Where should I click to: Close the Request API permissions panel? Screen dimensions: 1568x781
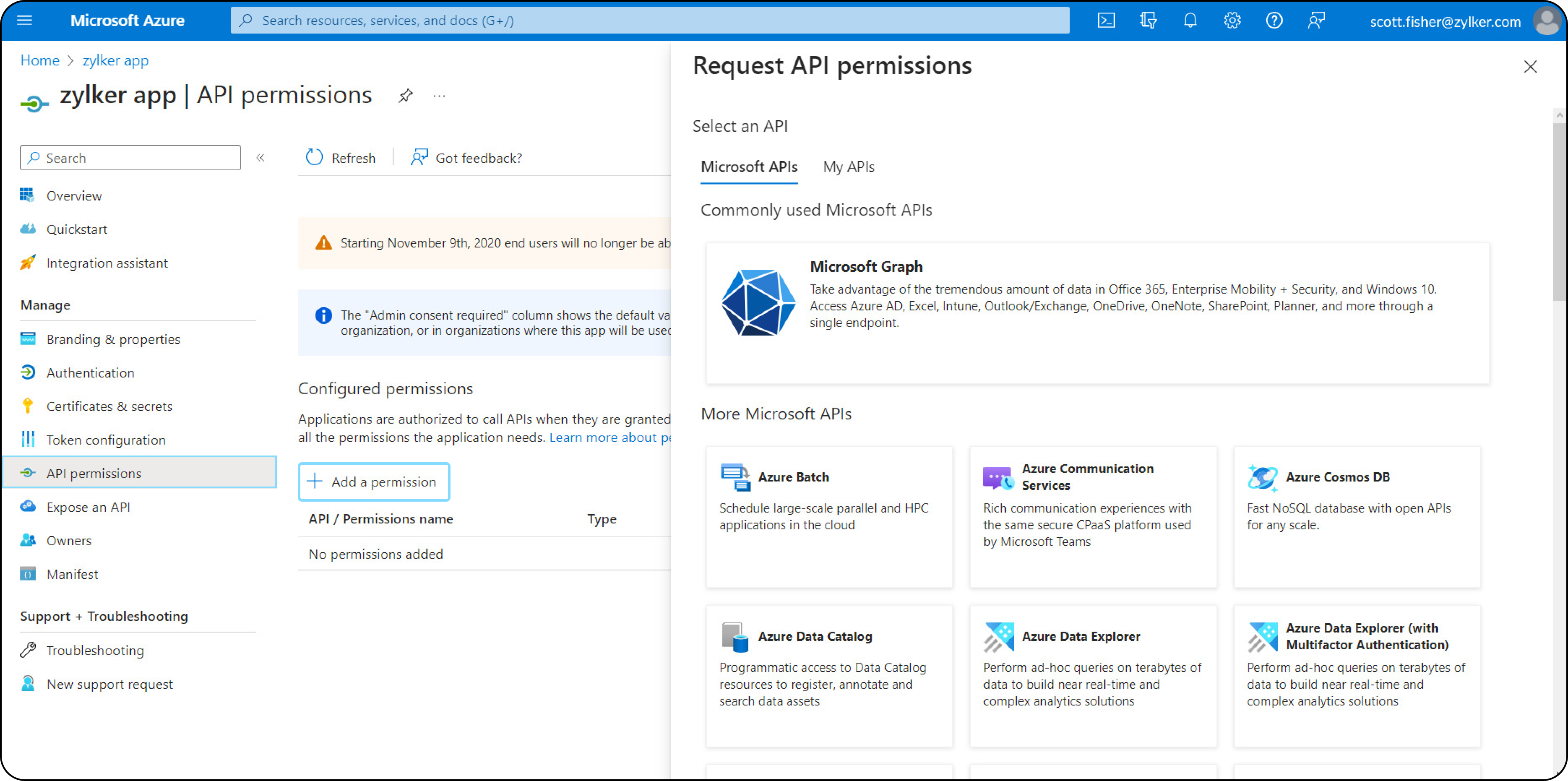click(x=1530, y=66)
